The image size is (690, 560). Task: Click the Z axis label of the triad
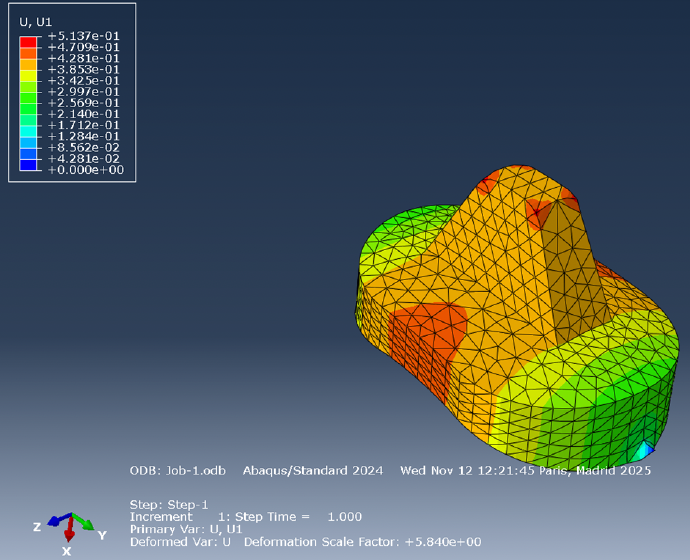[x=37, y=527]
